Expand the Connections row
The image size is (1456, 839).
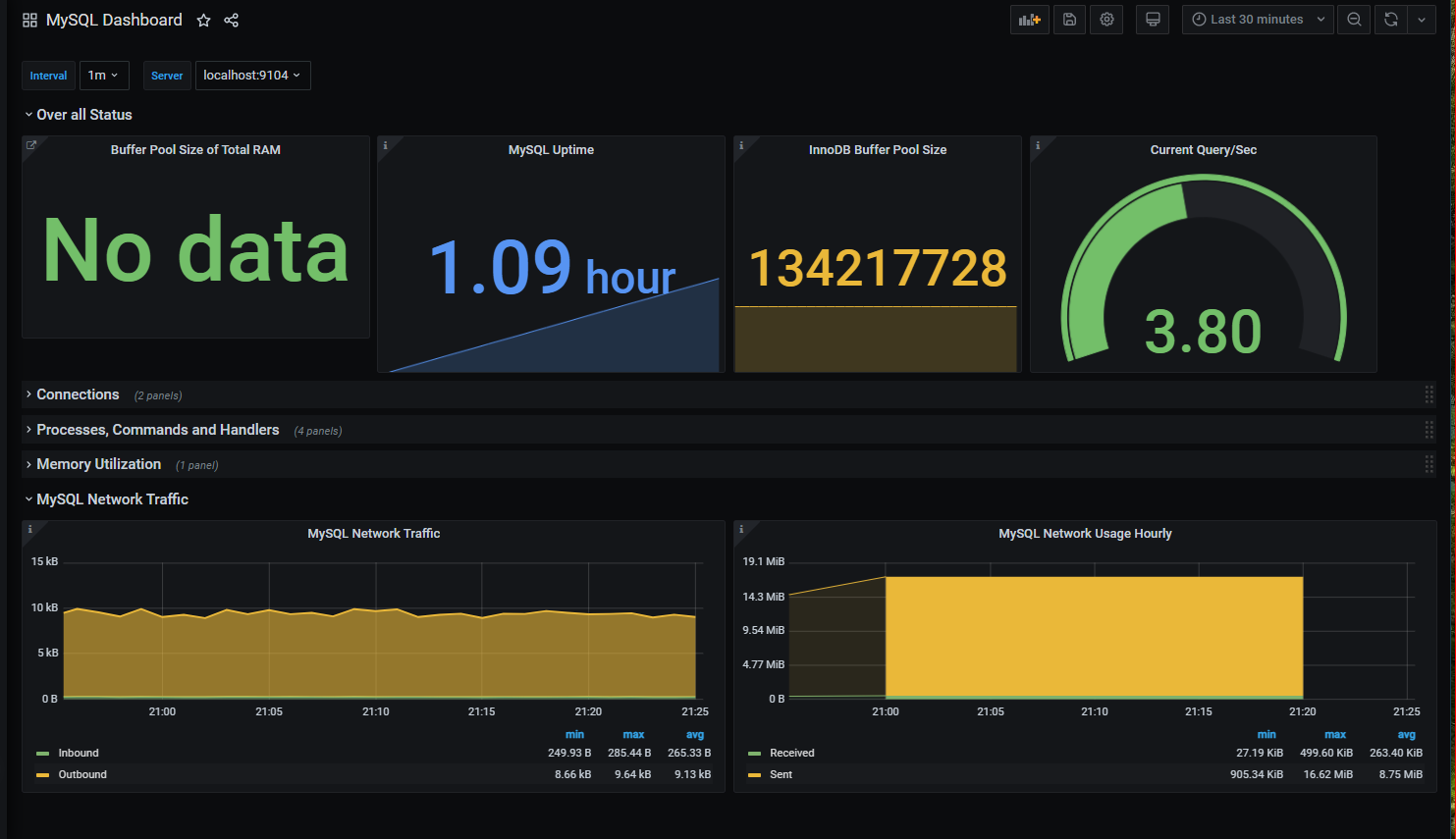click(x=78, y=394)
